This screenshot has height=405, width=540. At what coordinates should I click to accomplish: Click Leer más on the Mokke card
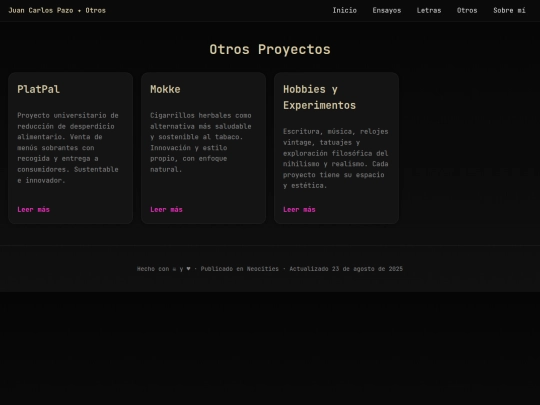pos(166,209)
